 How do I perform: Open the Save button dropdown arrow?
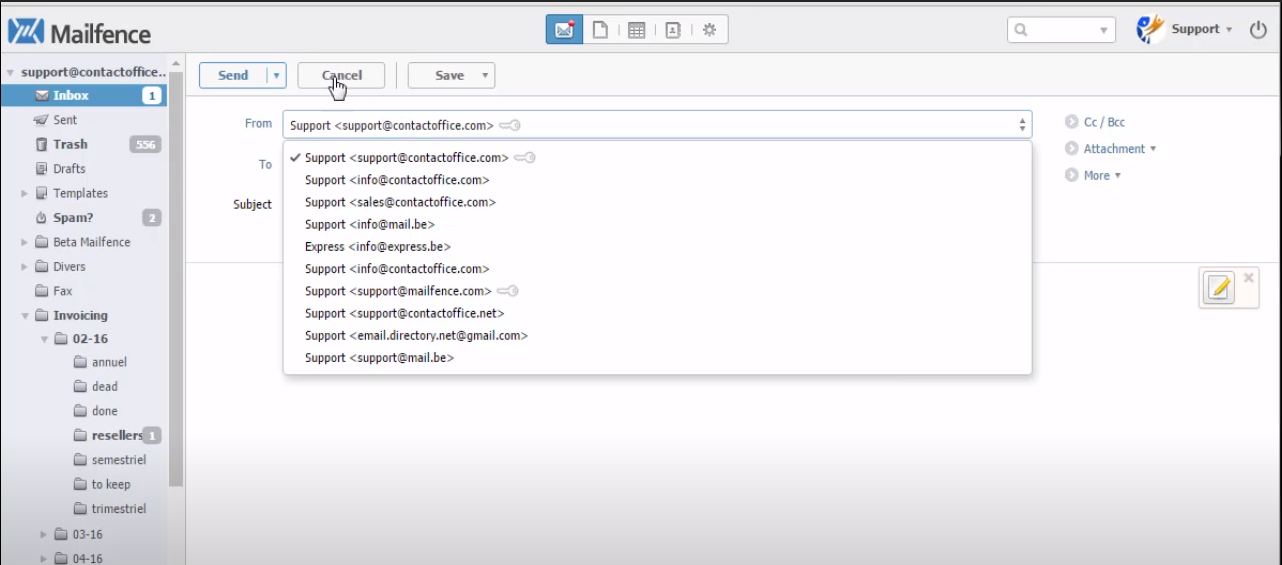485,76
